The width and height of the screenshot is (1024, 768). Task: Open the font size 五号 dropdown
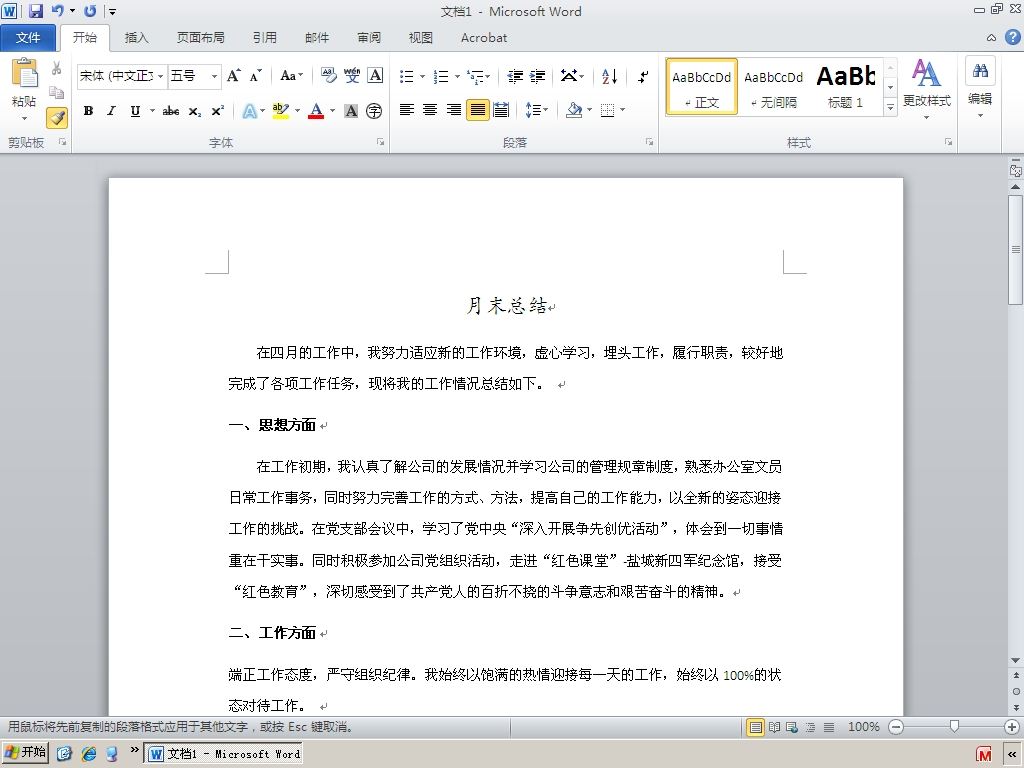214,76
